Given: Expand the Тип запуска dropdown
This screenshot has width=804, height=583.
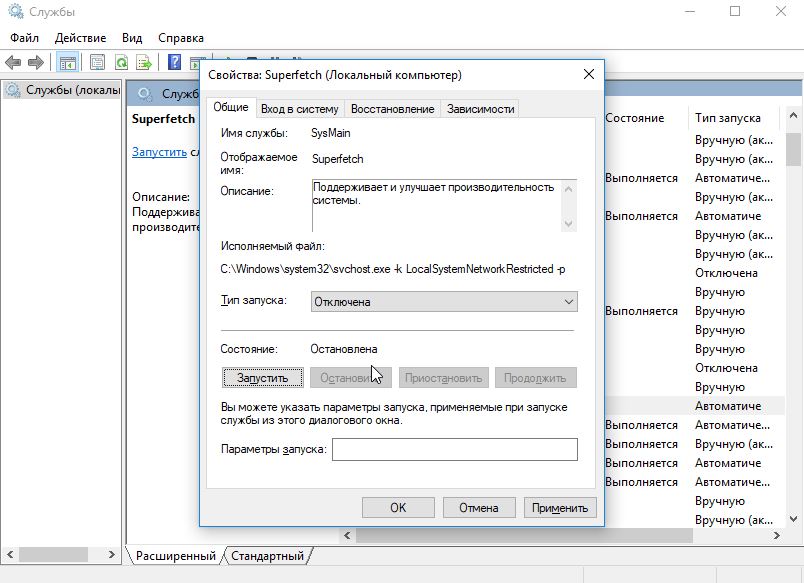Looking at the screenshot, I should 444,301.
